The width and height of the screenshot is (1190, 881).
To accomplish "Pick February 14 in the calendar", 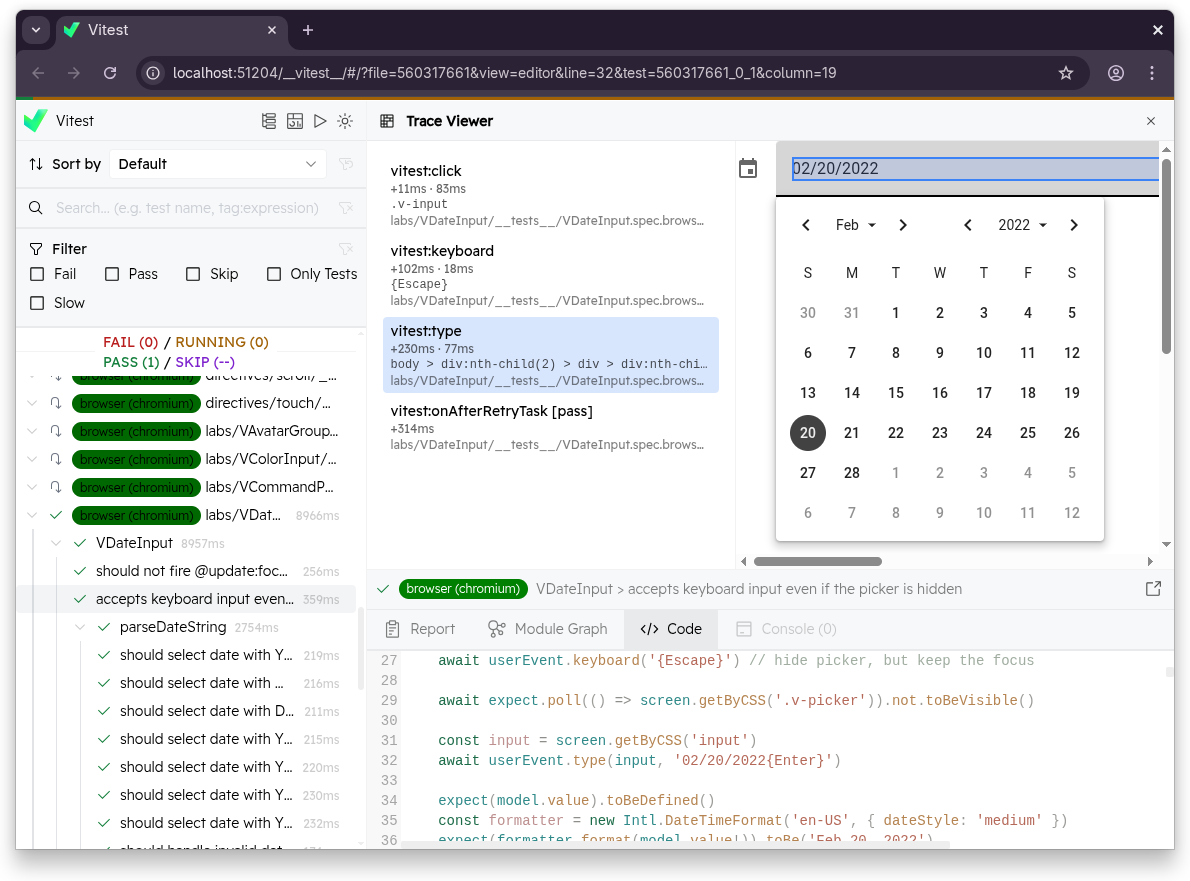I will (852, 393).
